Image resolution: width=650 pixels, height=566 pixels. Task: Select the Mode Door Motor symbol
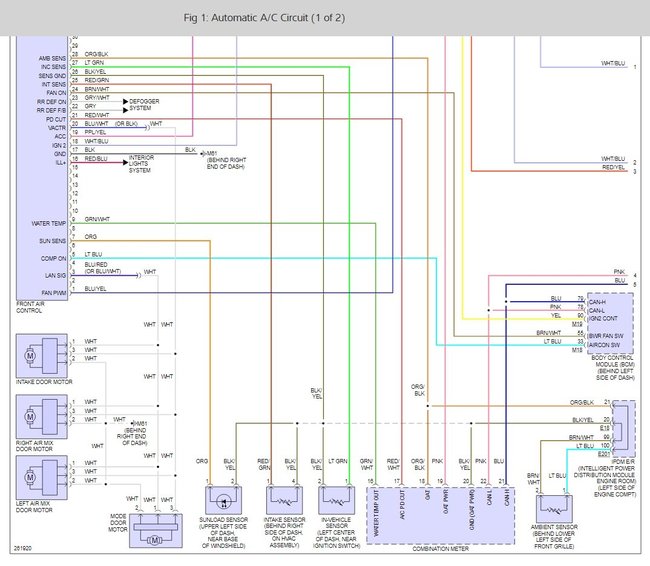pyautogui.click(x=155, y=531)
